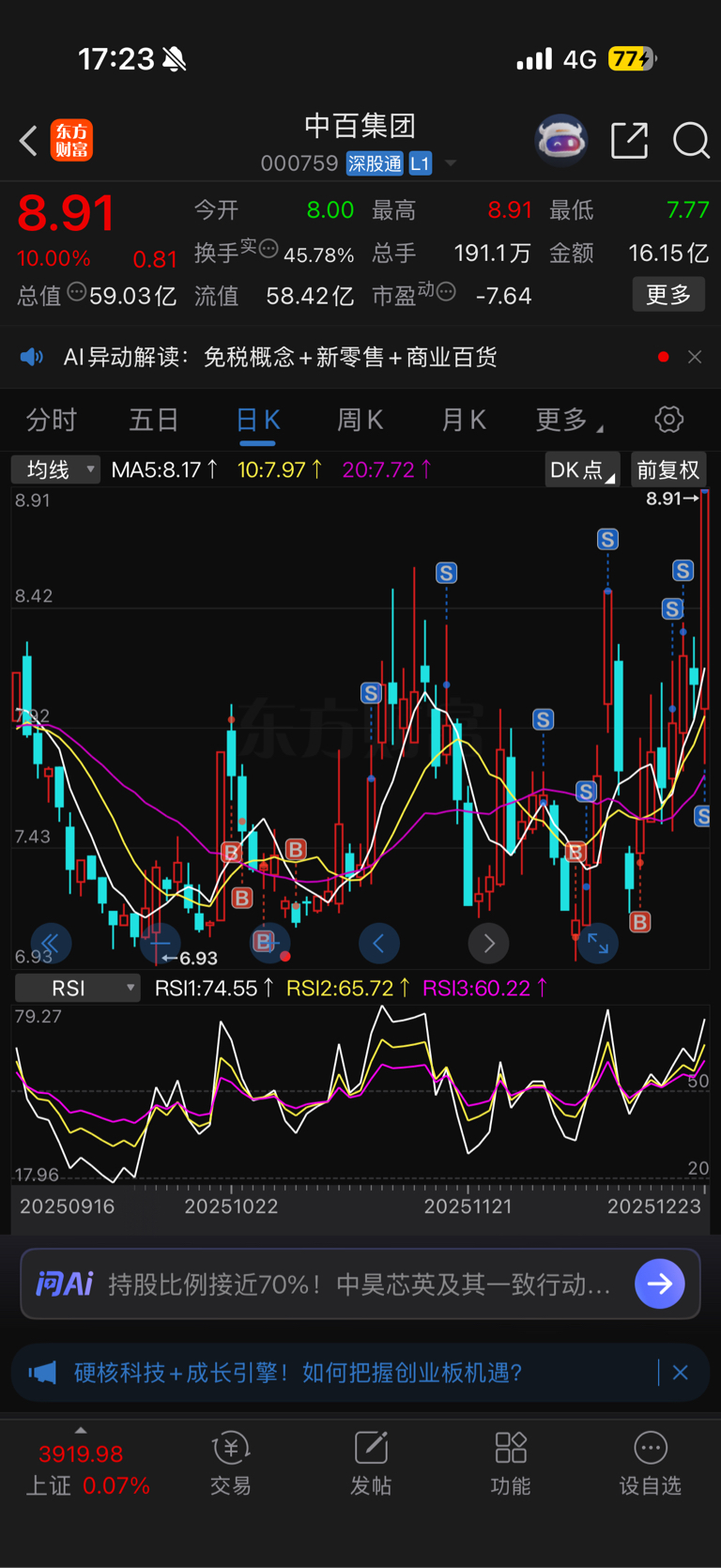The image size is (721, 1568).
Task: Open the 东方财富 logo icon
Action: [71, 141]
